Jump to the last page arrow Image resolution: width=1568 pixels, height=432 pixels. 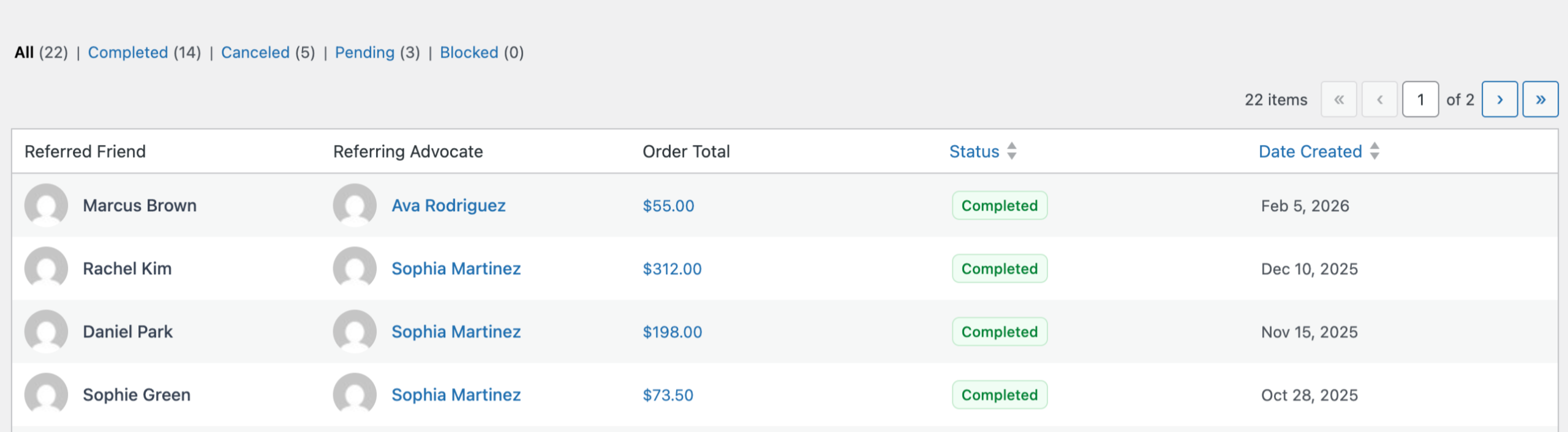[x=1540, y=99]
